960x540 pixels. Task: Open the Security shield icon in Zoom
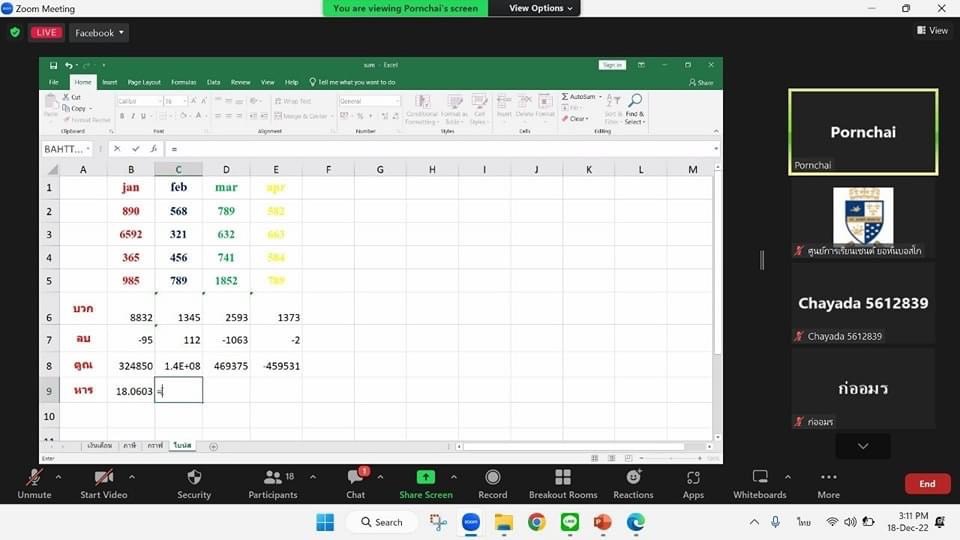(194, 478)
